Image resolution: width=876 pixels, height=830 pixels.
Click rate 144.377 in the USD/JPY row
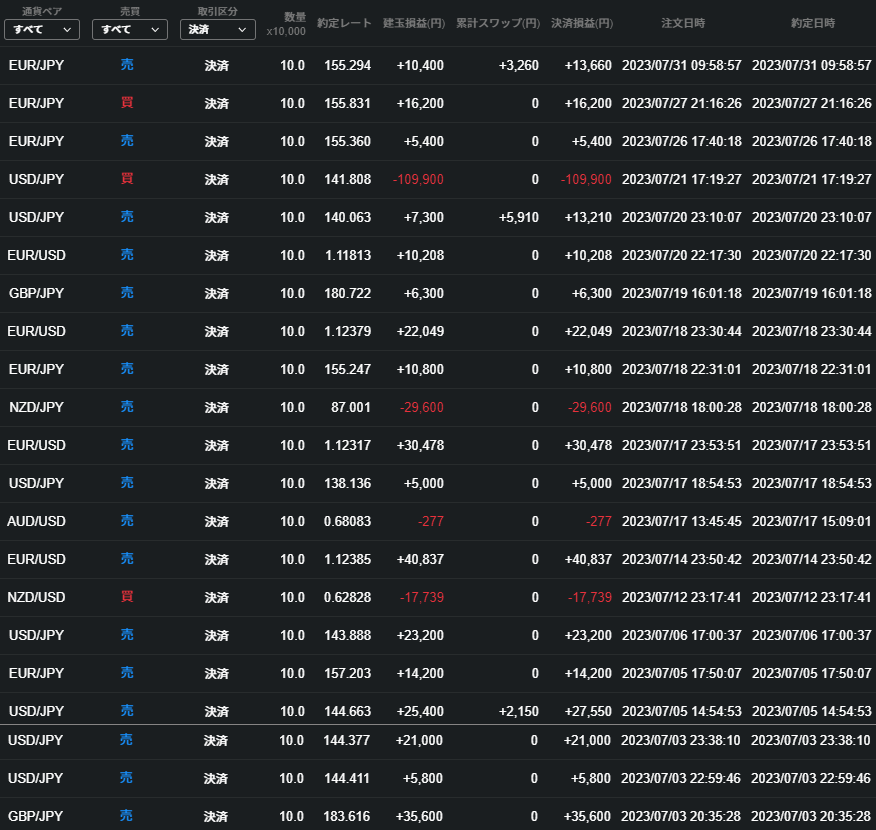pyautogui.click(x=346, y=740)
